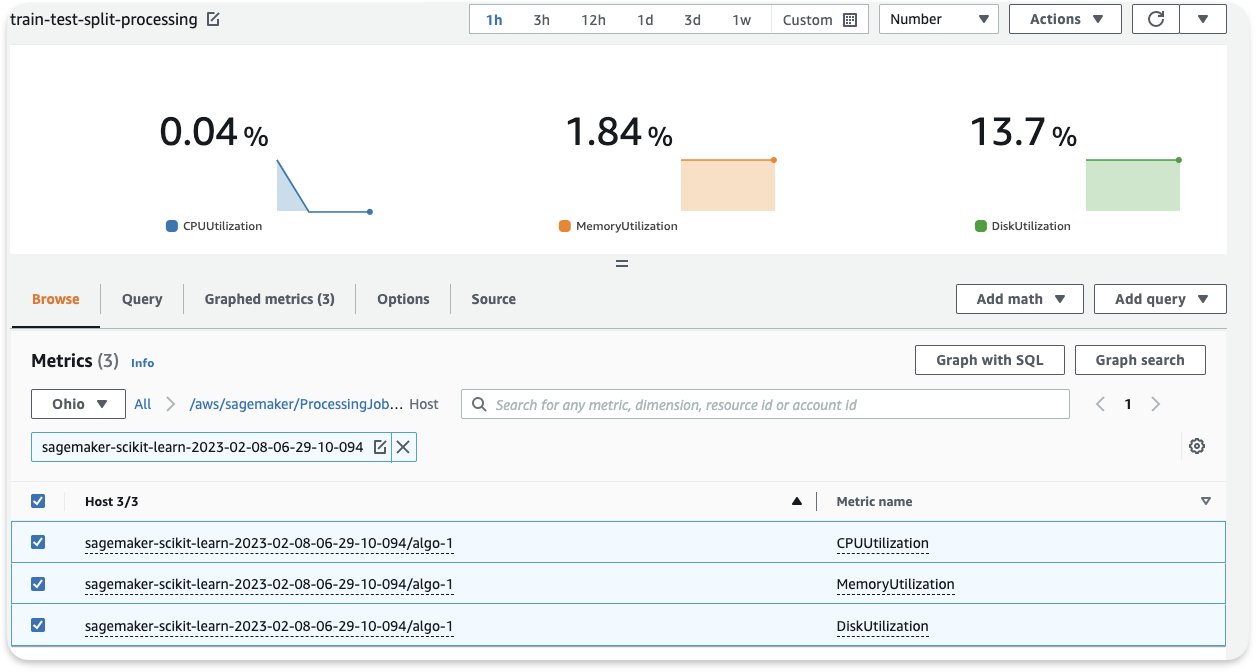Image resolution: width=1256 pixels, height=672 pixels.
Task: Click the All breadcrumb link
Action: coord(143,404)
